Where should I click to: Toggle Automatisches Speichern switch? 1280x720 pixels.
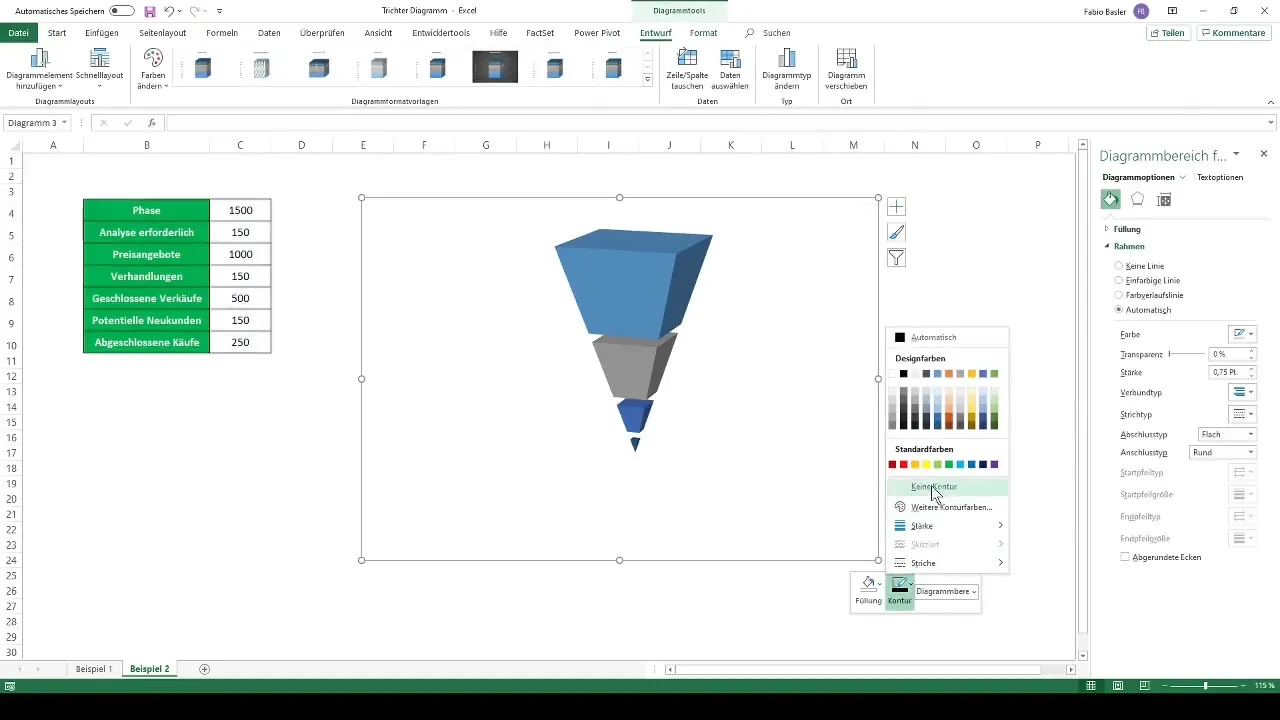tap(122, 10)
